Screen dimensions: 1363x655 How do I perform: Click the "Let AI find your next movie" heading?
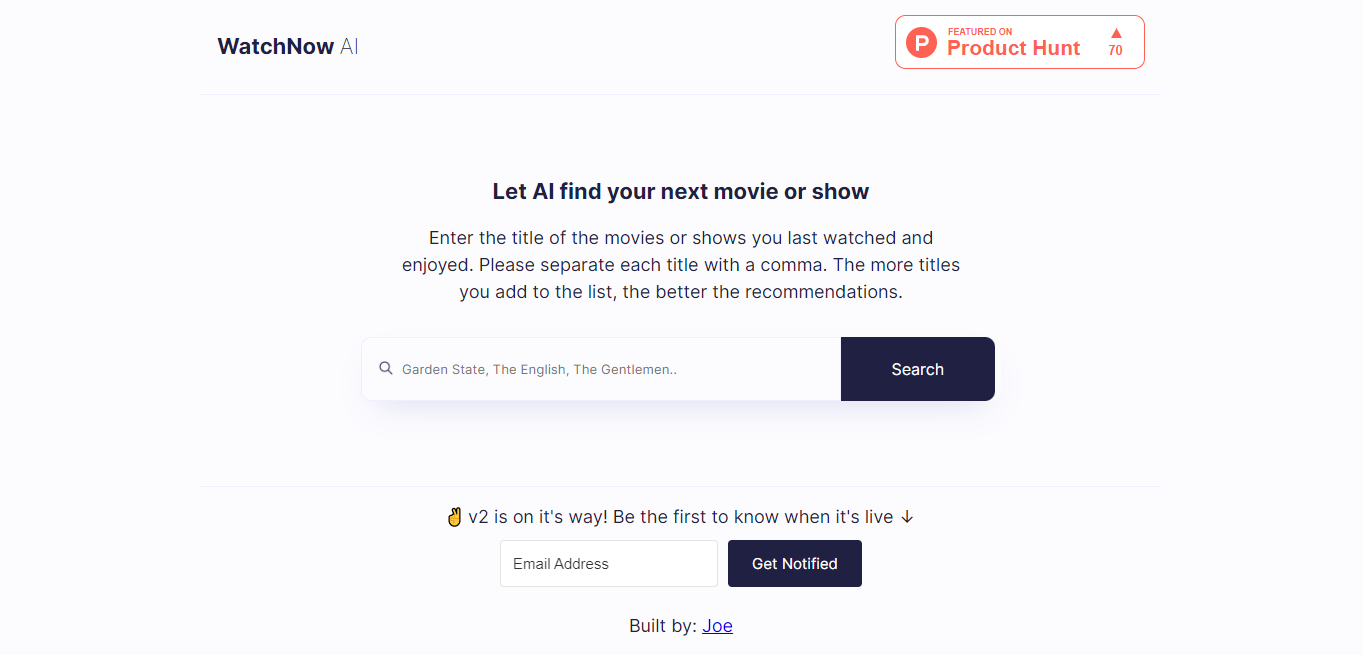[x=681, y=191]
